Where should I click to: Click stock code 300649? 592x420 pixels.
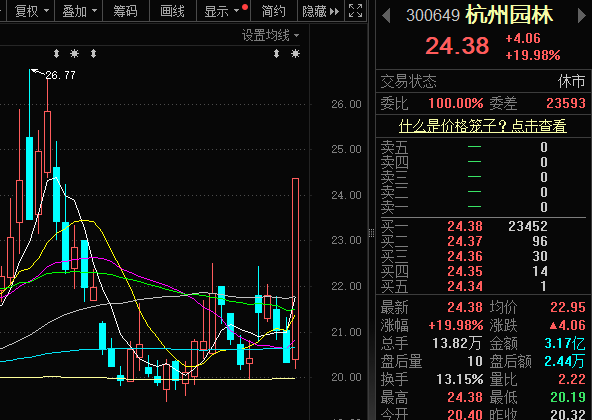(x=433, y=16)
